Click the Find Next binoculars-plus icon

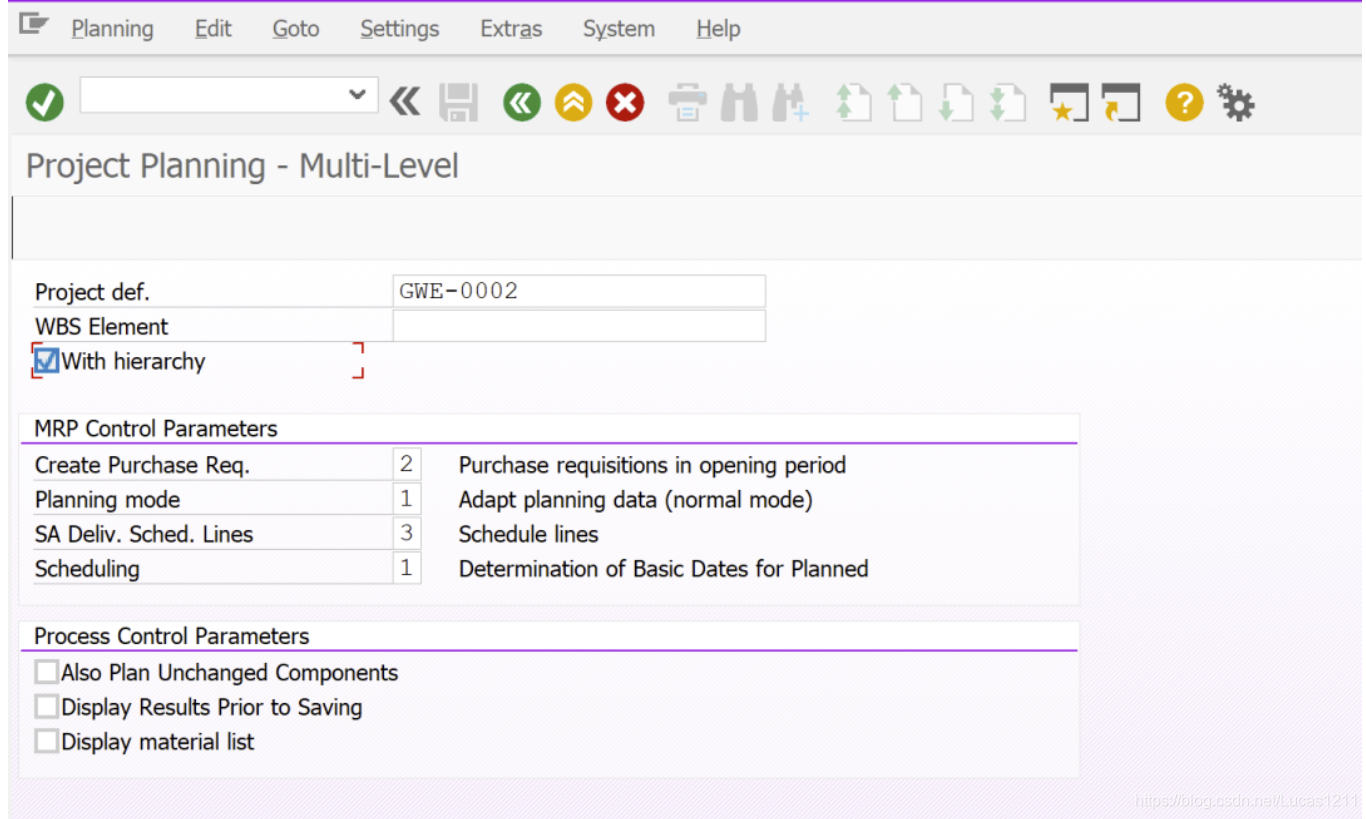(x=790, y=102)
